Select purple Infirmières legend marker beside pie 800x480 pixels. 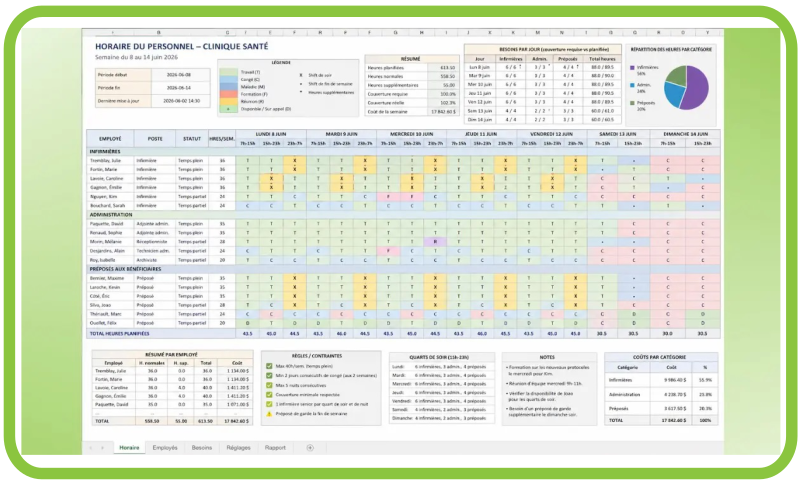tap(633, 67)
